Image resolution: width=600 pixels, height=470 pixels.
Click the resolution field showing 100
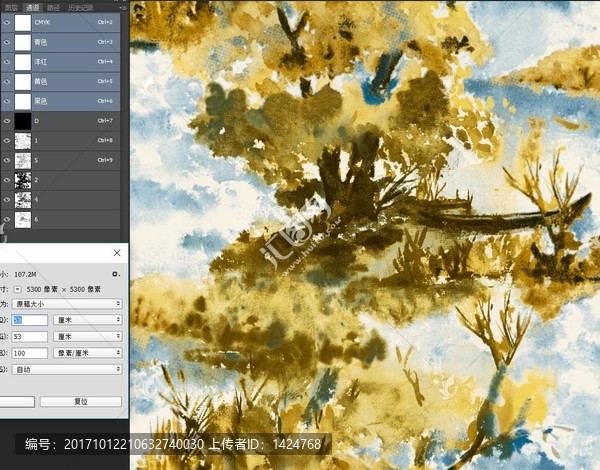(29, 353)
